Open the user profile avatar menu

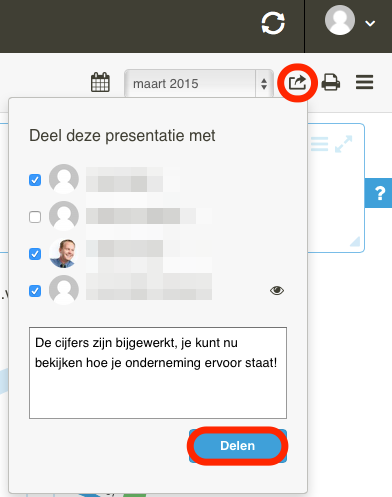(340, 20)
